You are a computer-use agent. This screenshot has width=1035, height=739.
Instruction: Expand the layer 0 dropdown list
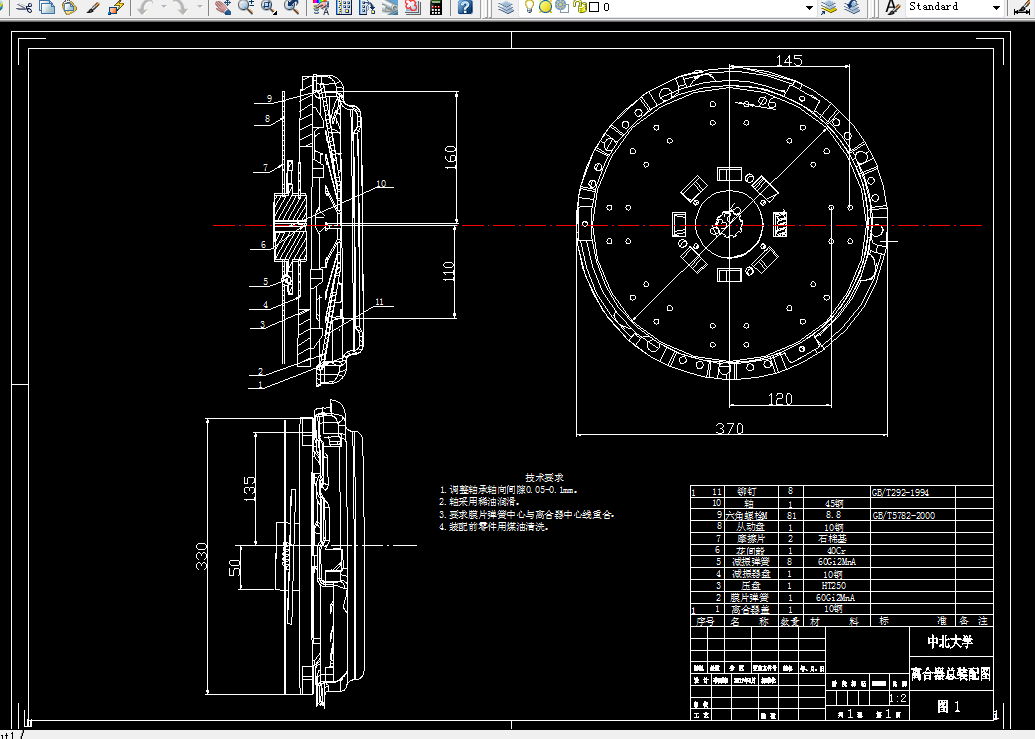point(809,7)
